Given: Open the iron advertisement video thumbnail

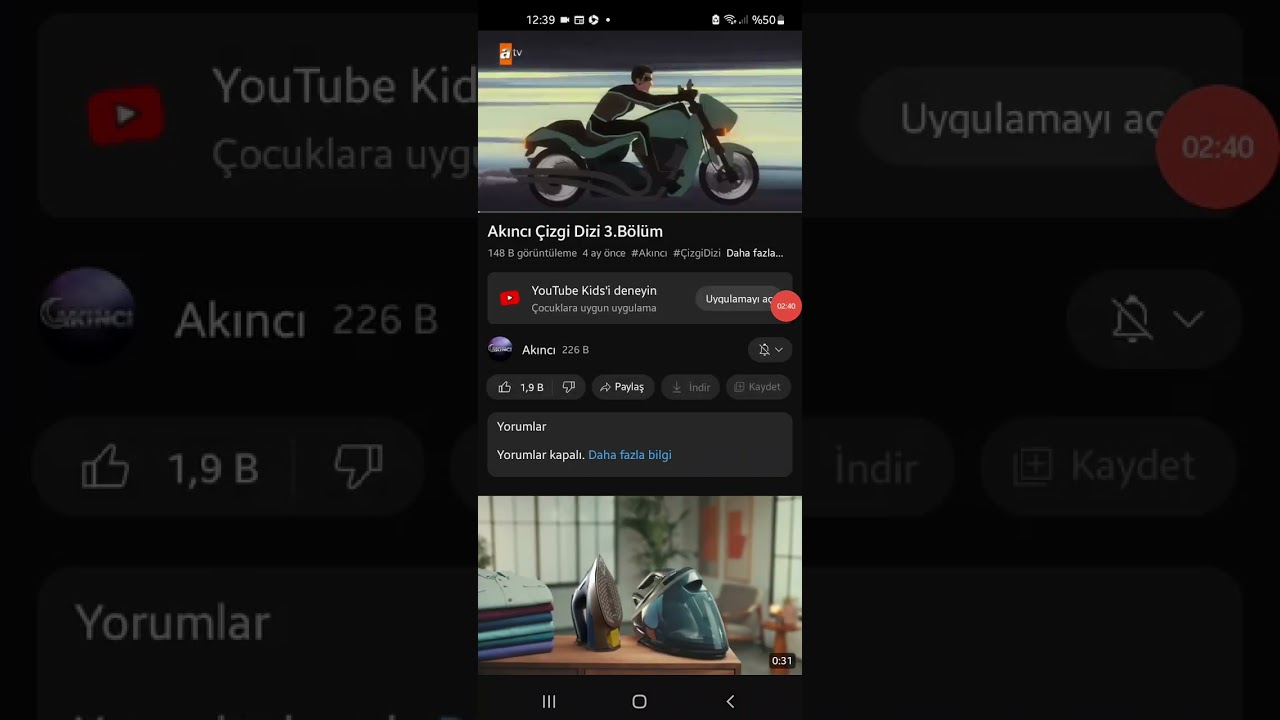Looking at the screenshot, I should tap(640, 585).
